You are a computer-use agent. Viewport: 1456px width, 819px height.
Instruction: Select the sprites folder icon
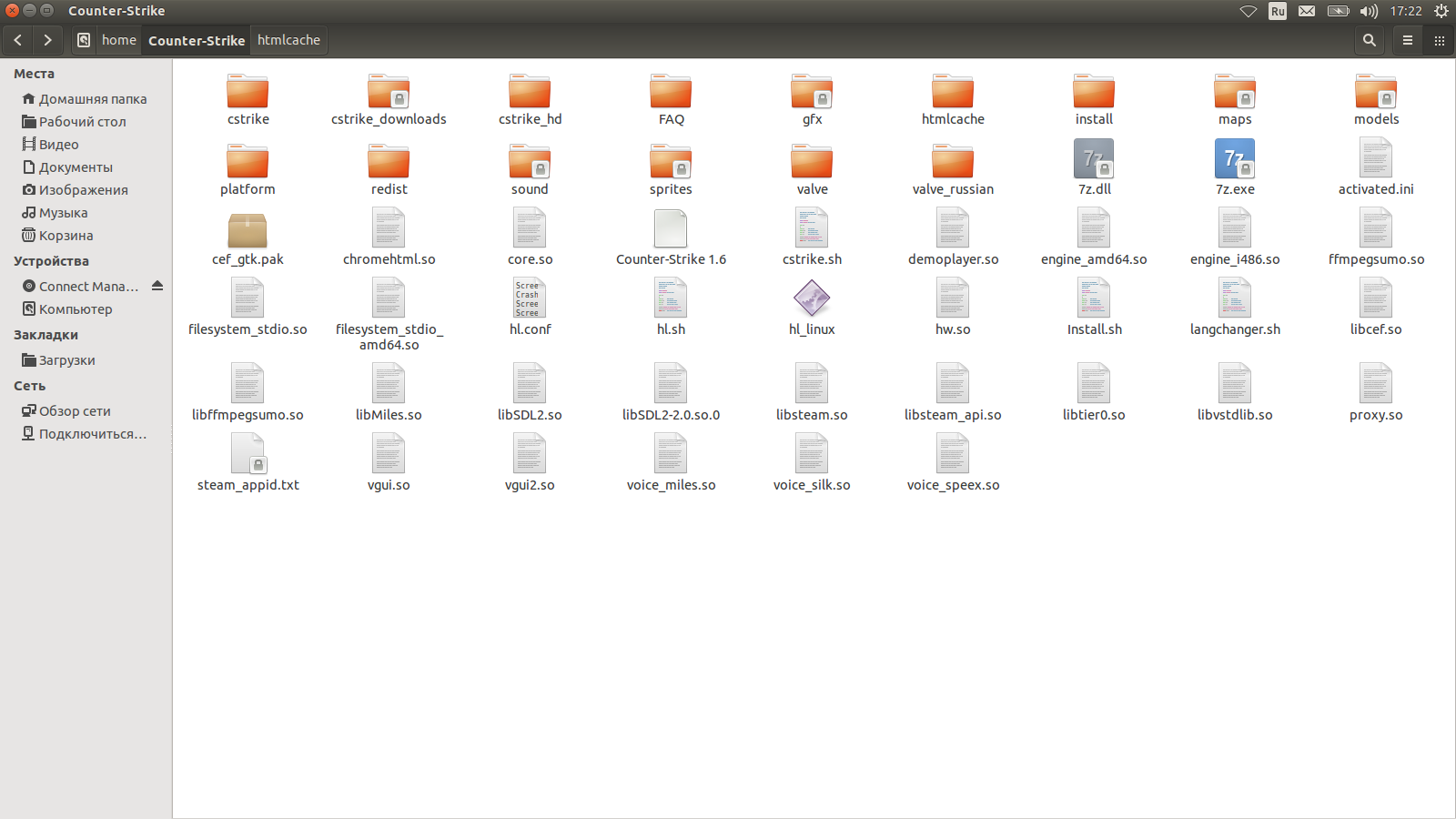671,161
